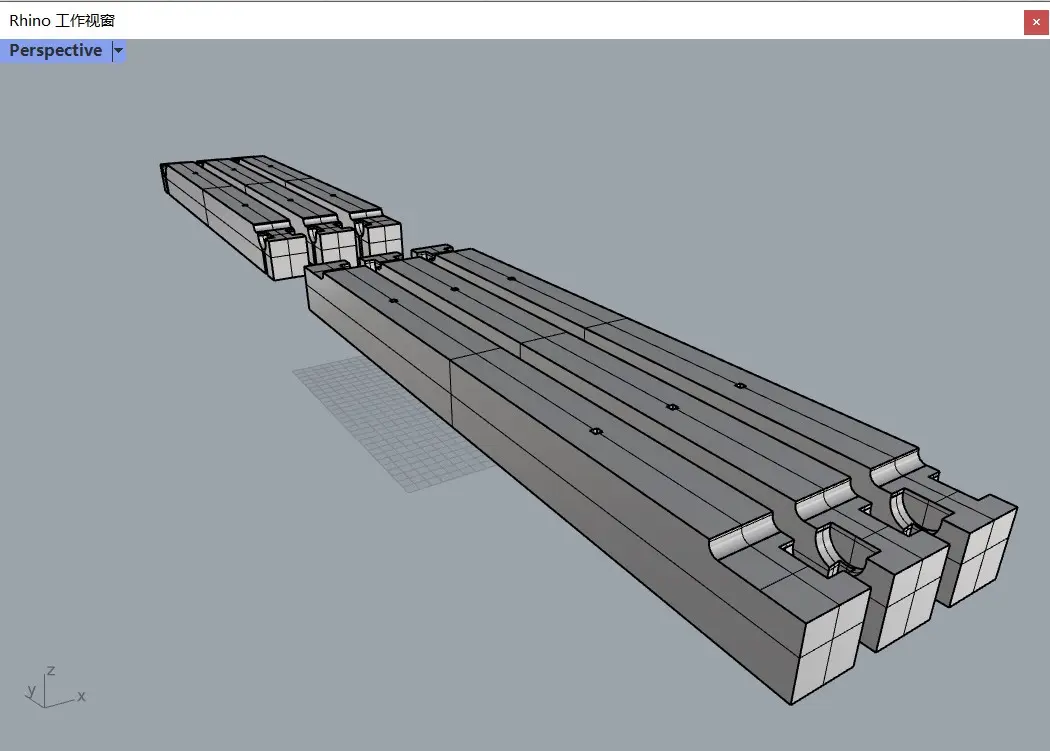Viewport: 1050px width, 751px height.
Task: Select the long side face of the nearest large beam
Action: (600, 520)
